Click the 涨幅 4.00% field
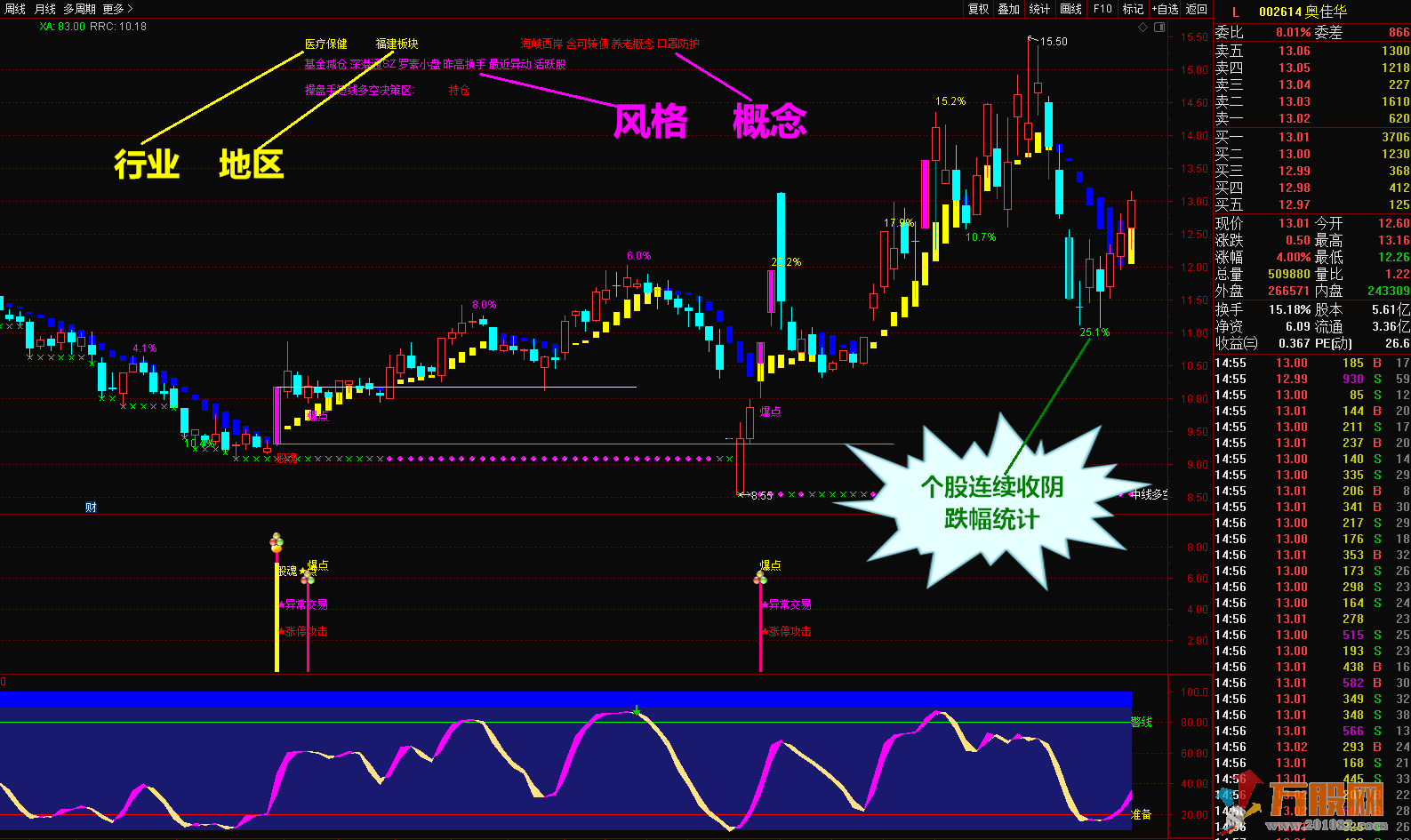Viewport: 1411px width, 840px height. 1263,257
